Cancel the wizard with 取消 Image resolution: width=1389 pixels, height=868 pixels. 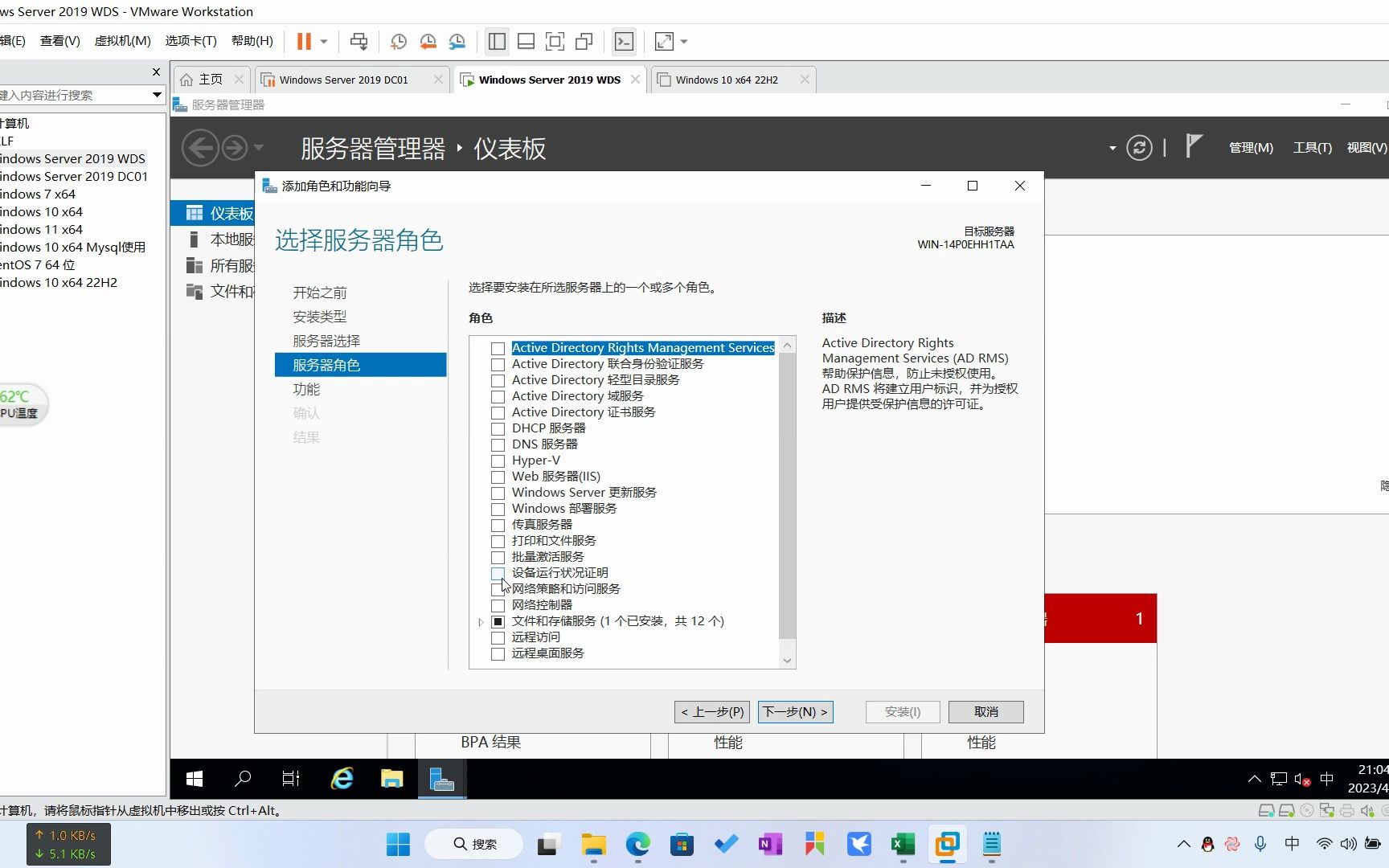[985, 711]
